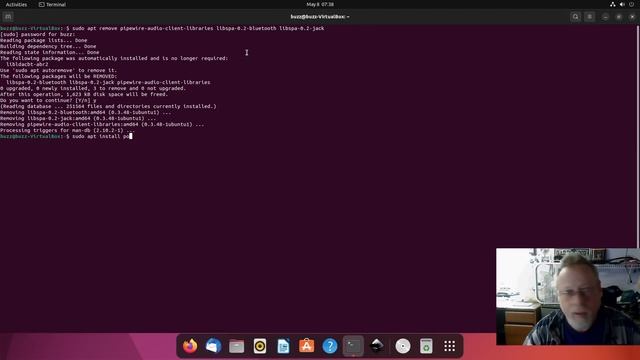
Task: Click the webcam video overlay
Action: [568, 296]
